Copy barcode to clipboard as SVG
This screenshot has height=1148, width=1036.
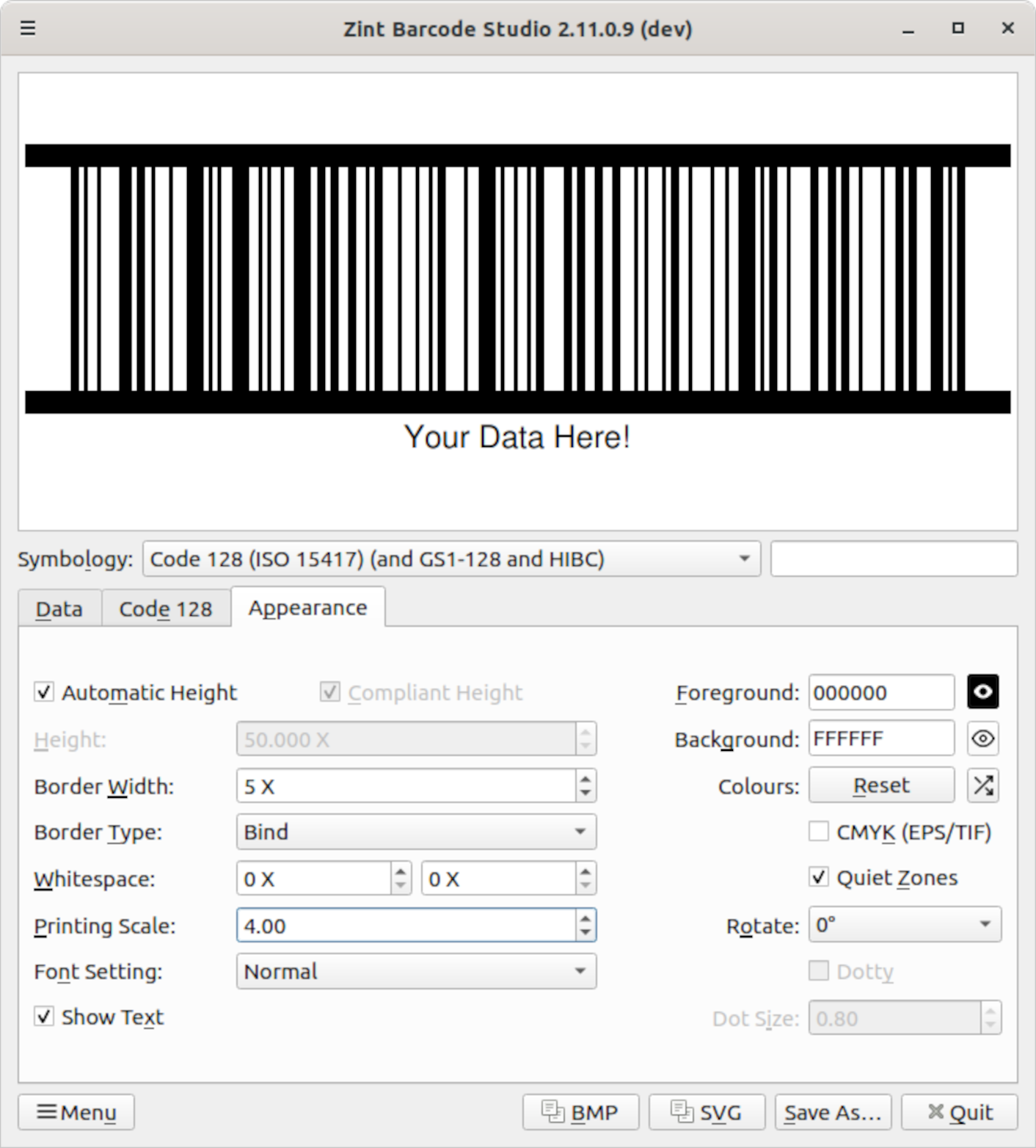coord(707,1112)
